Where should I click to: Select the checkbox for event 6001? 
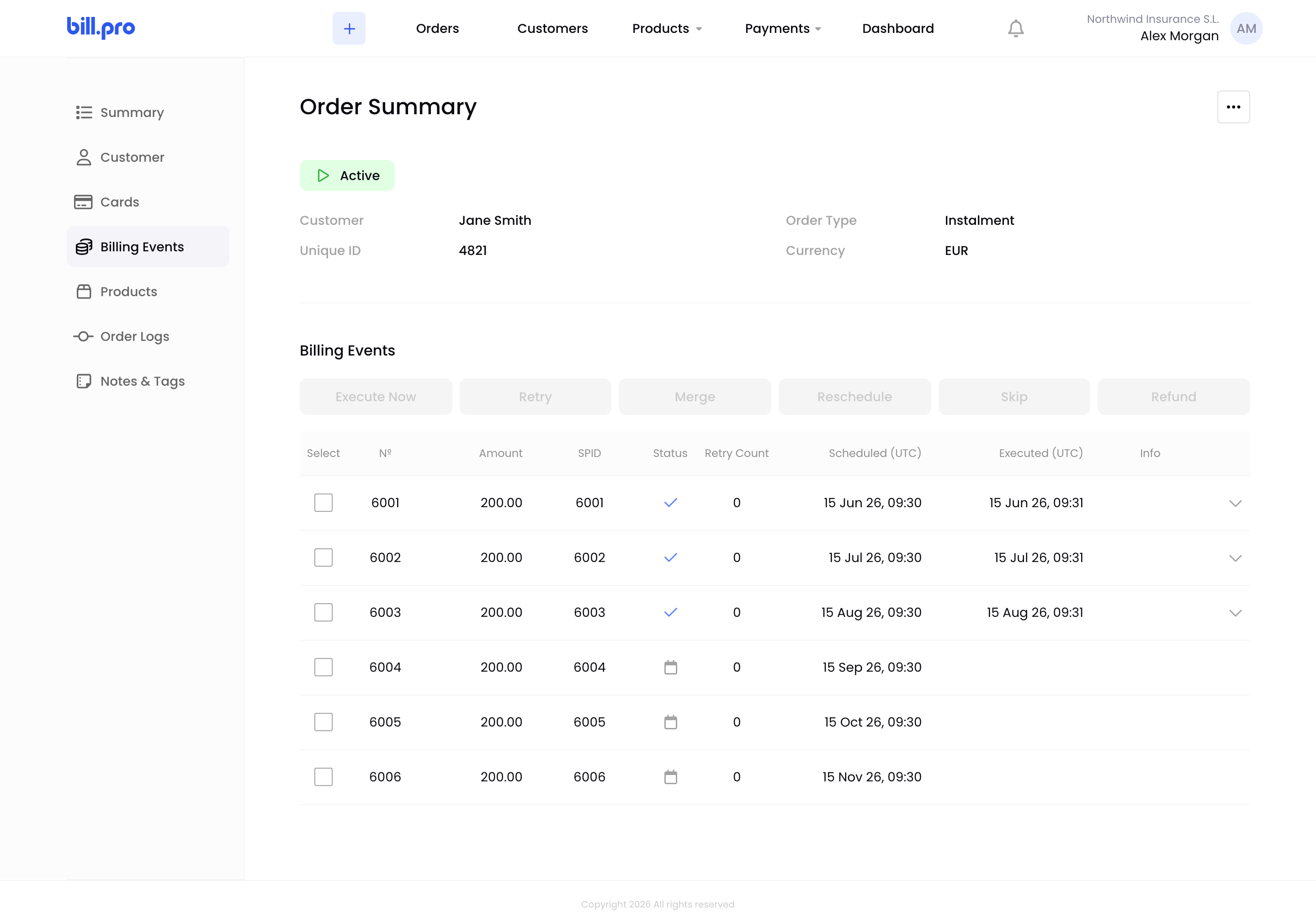323,503
